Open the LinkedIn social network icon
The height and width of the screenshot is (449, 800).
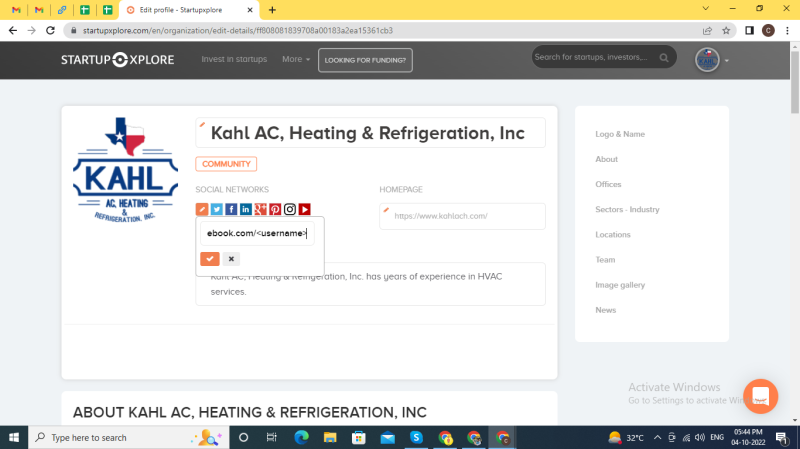245,209
